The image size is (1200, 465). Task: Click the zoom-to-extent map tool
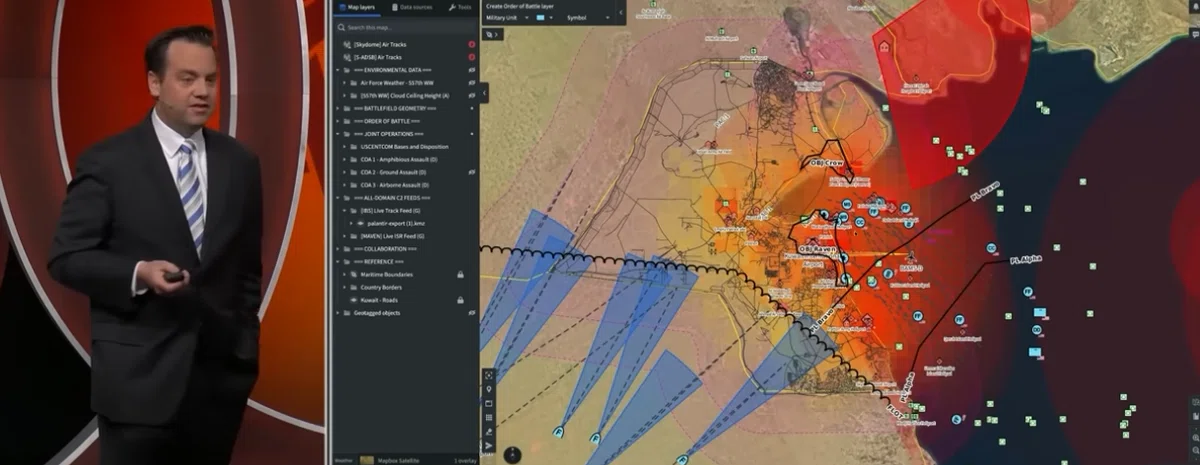coord(489,376)
